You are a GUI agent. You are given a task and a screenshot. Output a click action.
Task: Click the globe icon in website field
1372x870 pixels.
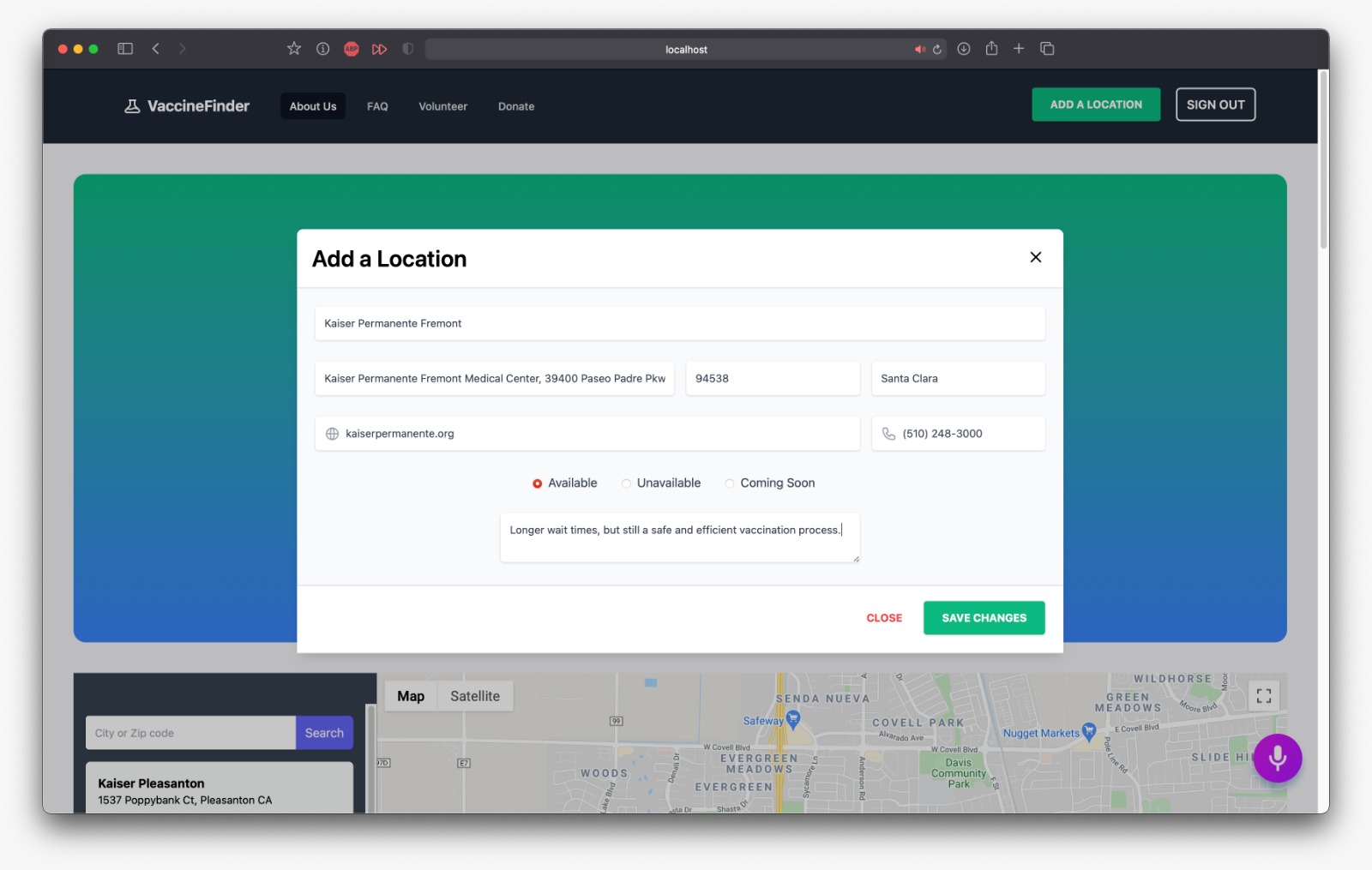(x=332, y=434)
